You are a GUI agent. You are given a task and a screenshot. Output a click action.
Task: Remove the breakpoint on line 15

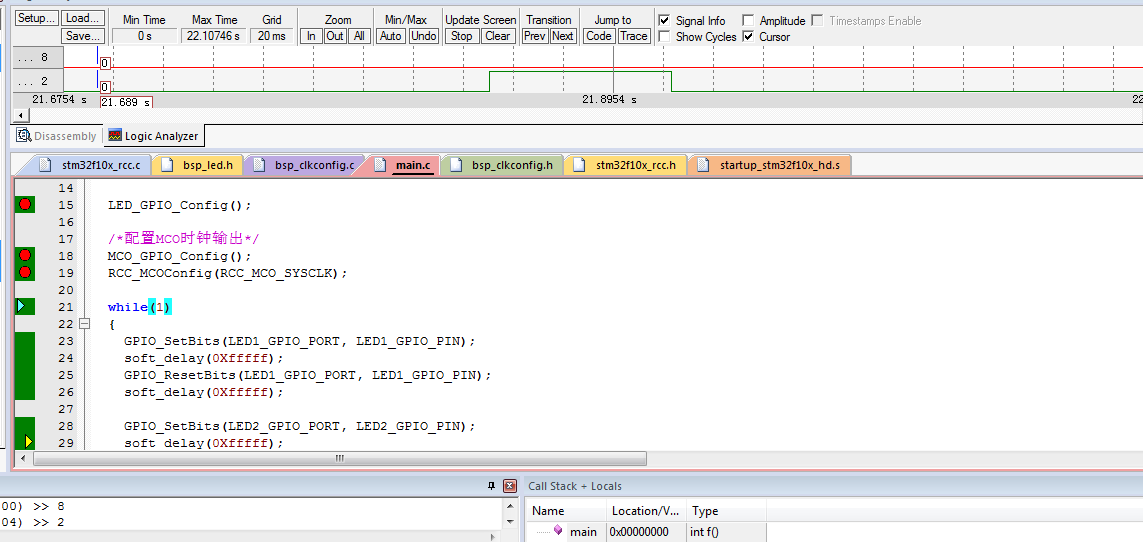point(25,205)
